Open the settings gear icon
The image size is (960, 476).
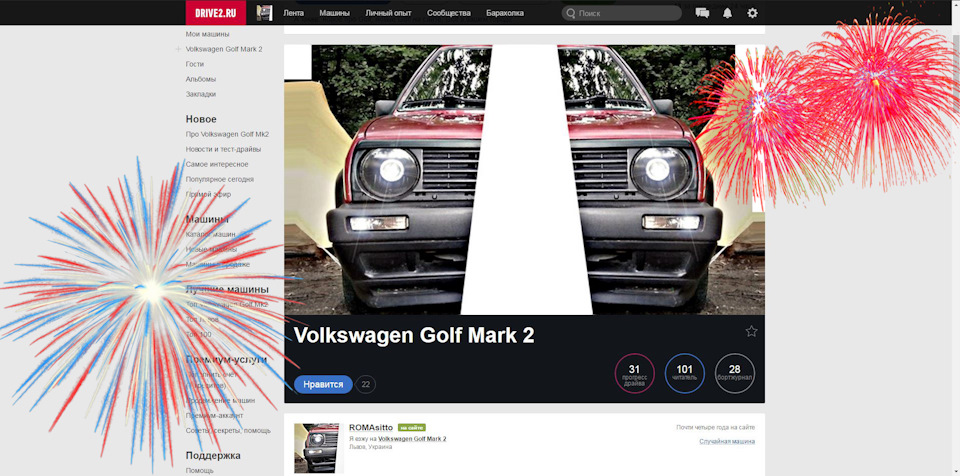pos(752,13)
